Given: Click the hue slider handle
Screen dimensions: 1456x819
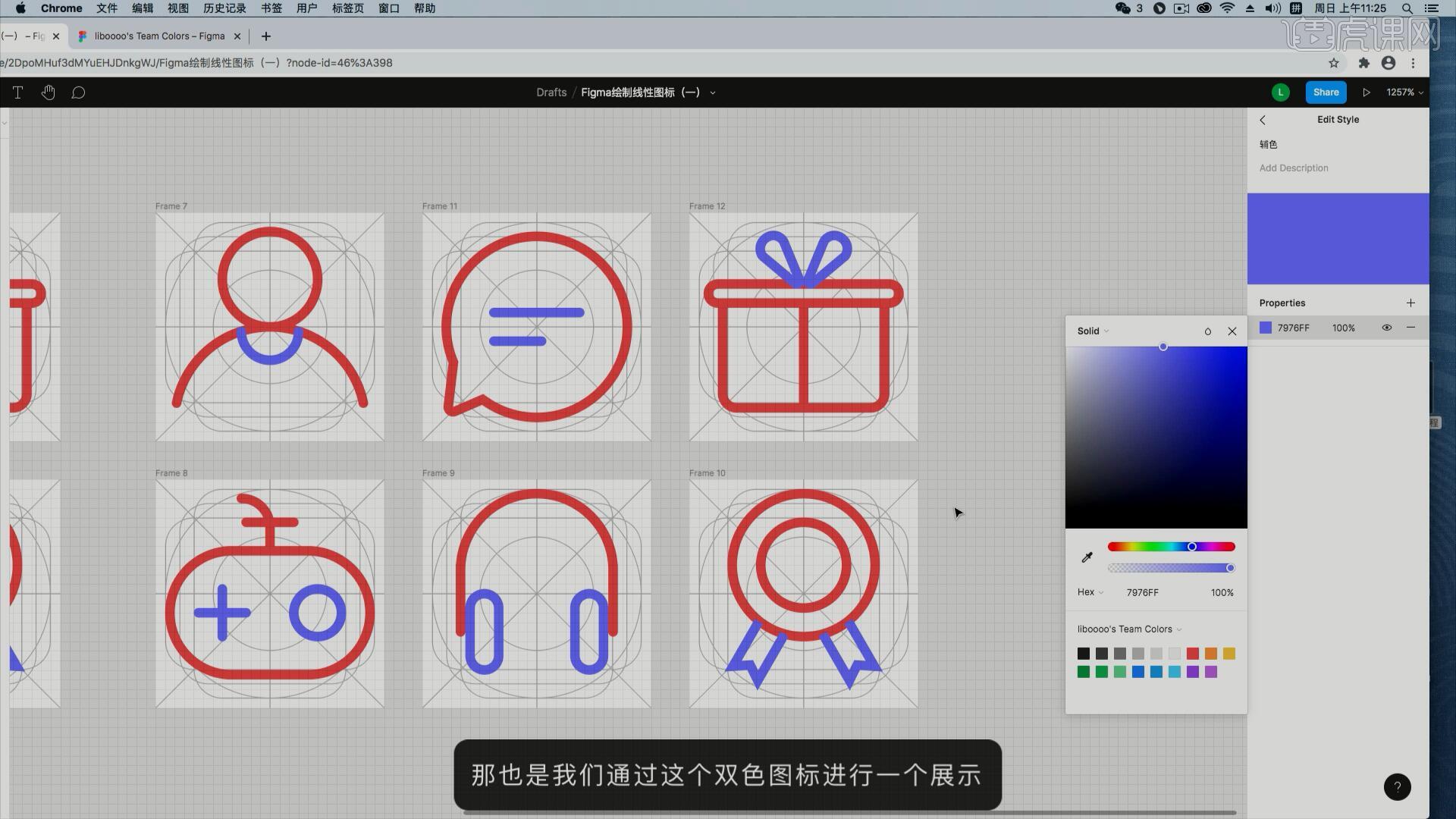Looking at the screenshot, I should click(x=1192, y=547).
